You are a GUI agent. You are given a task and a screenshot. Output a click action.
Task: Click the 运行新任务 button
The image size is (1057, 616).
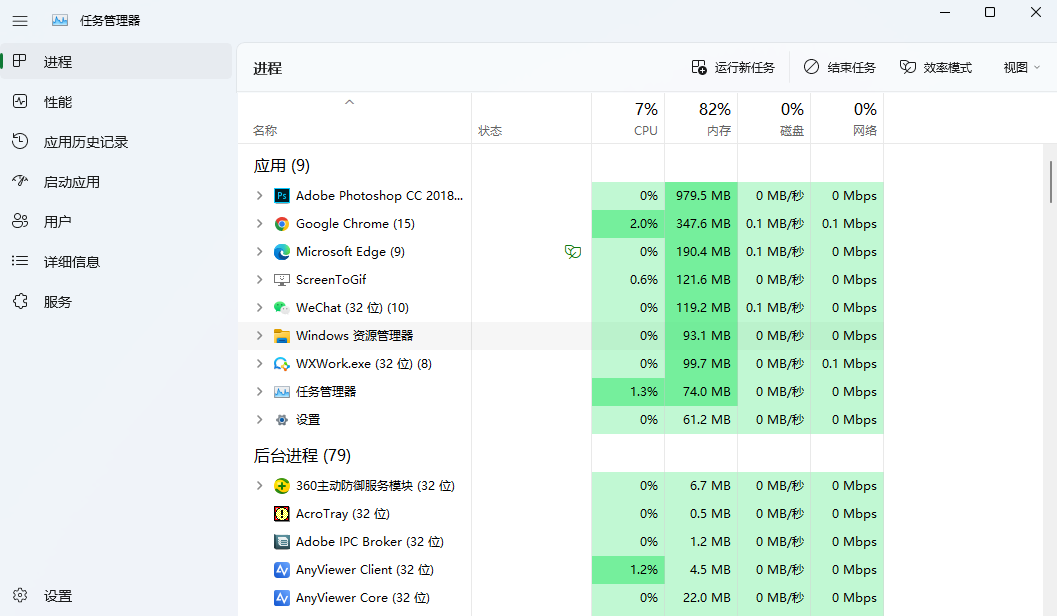coord(733,67)
